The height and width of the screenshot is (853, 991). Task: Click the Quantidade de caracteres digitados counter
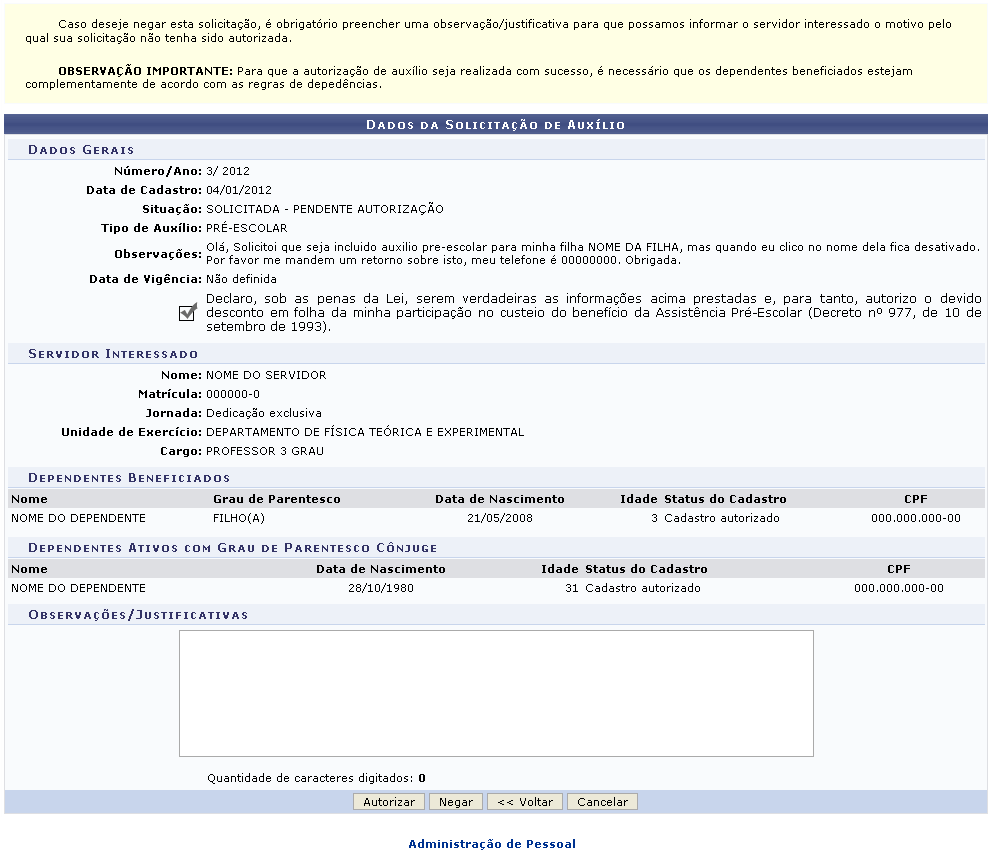(x=316, y=777)
